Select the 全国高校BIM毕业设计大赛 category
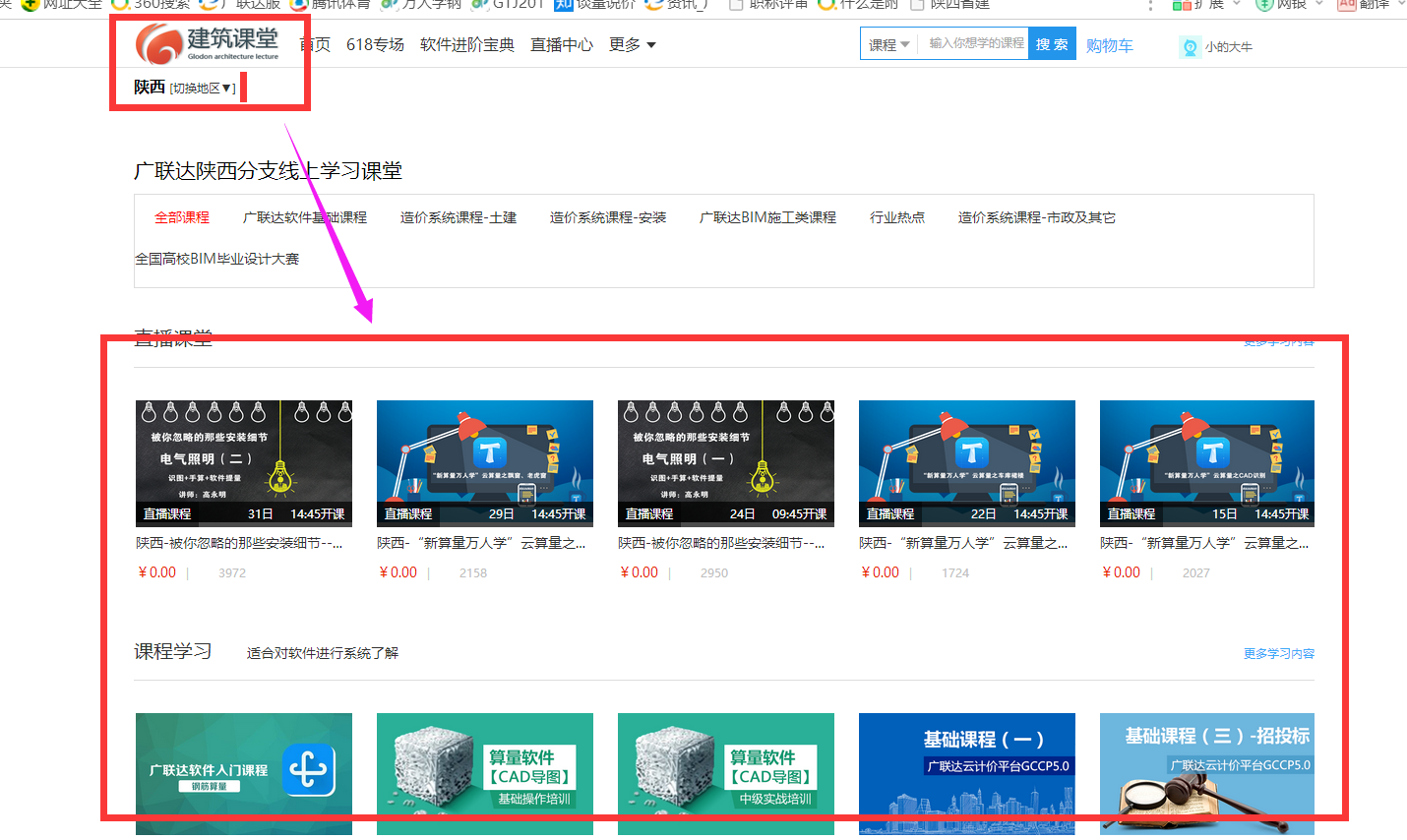The height and width of the screenshot is (840, 1407). point(217,259)
